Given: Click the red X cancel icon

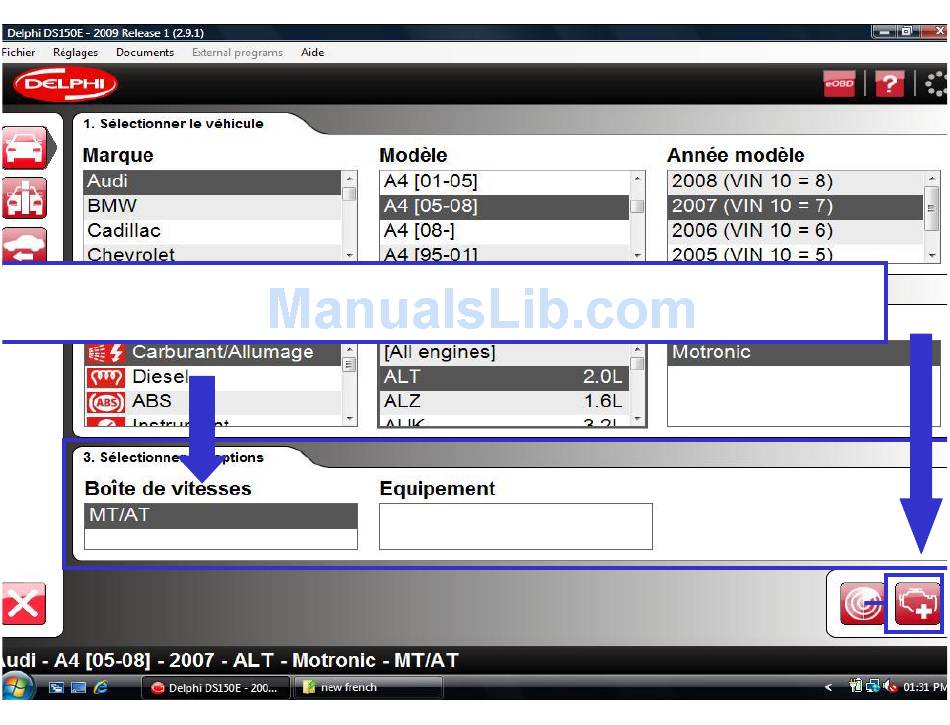Looking at the screenshot, I should pos(24,603).
